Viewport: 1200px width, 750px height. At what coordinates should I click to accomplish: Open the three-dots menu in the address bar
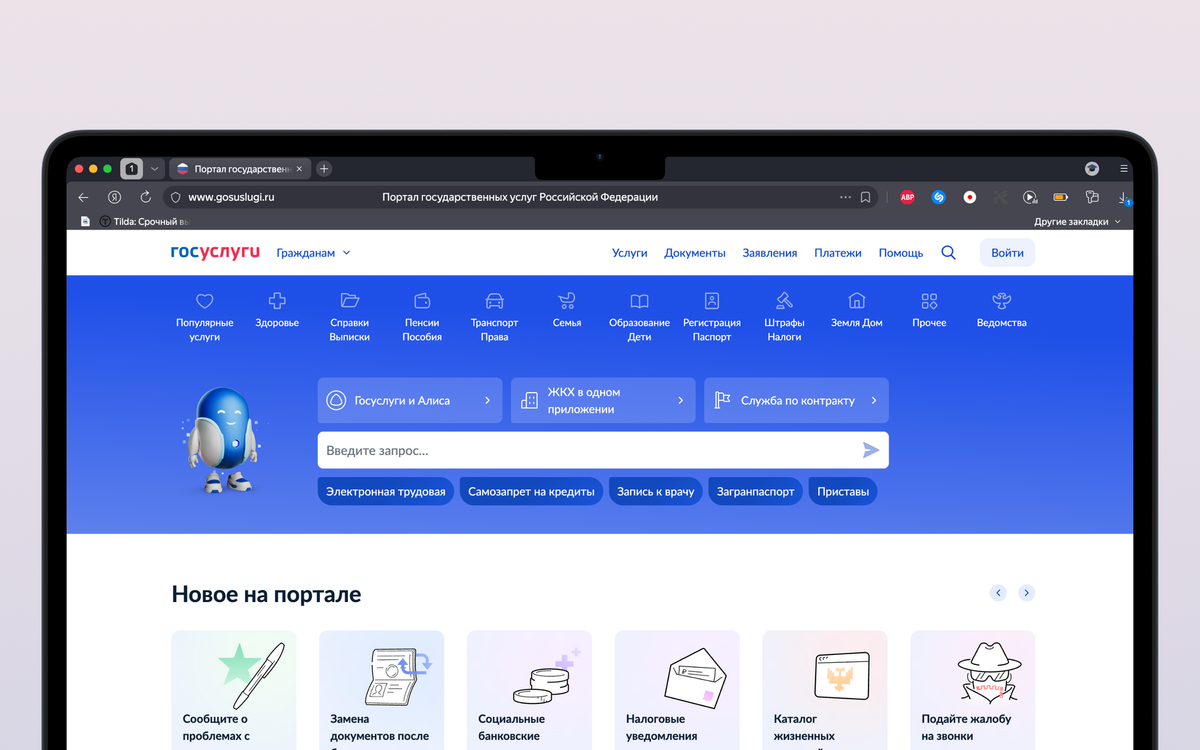coord(845,197)
